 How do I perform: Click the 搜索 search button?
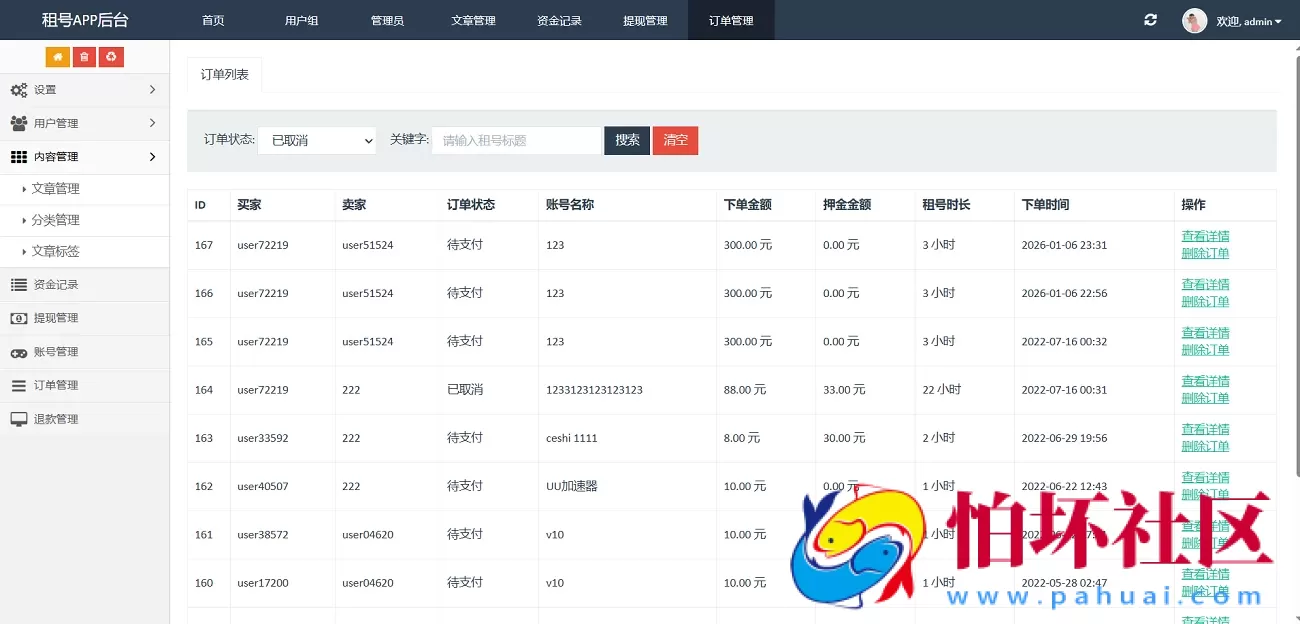point(626,140)
